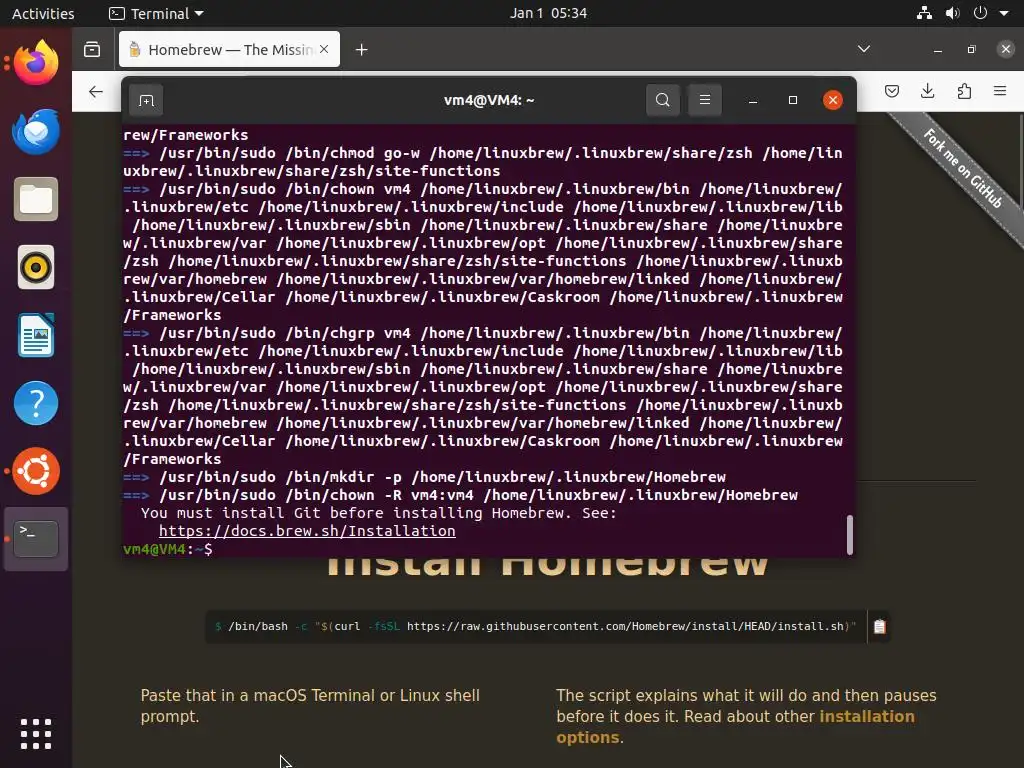The height and width of the screenshot is (768, 1024).
Task: Minimize the terminal window
Action: [x=752, y=100]
